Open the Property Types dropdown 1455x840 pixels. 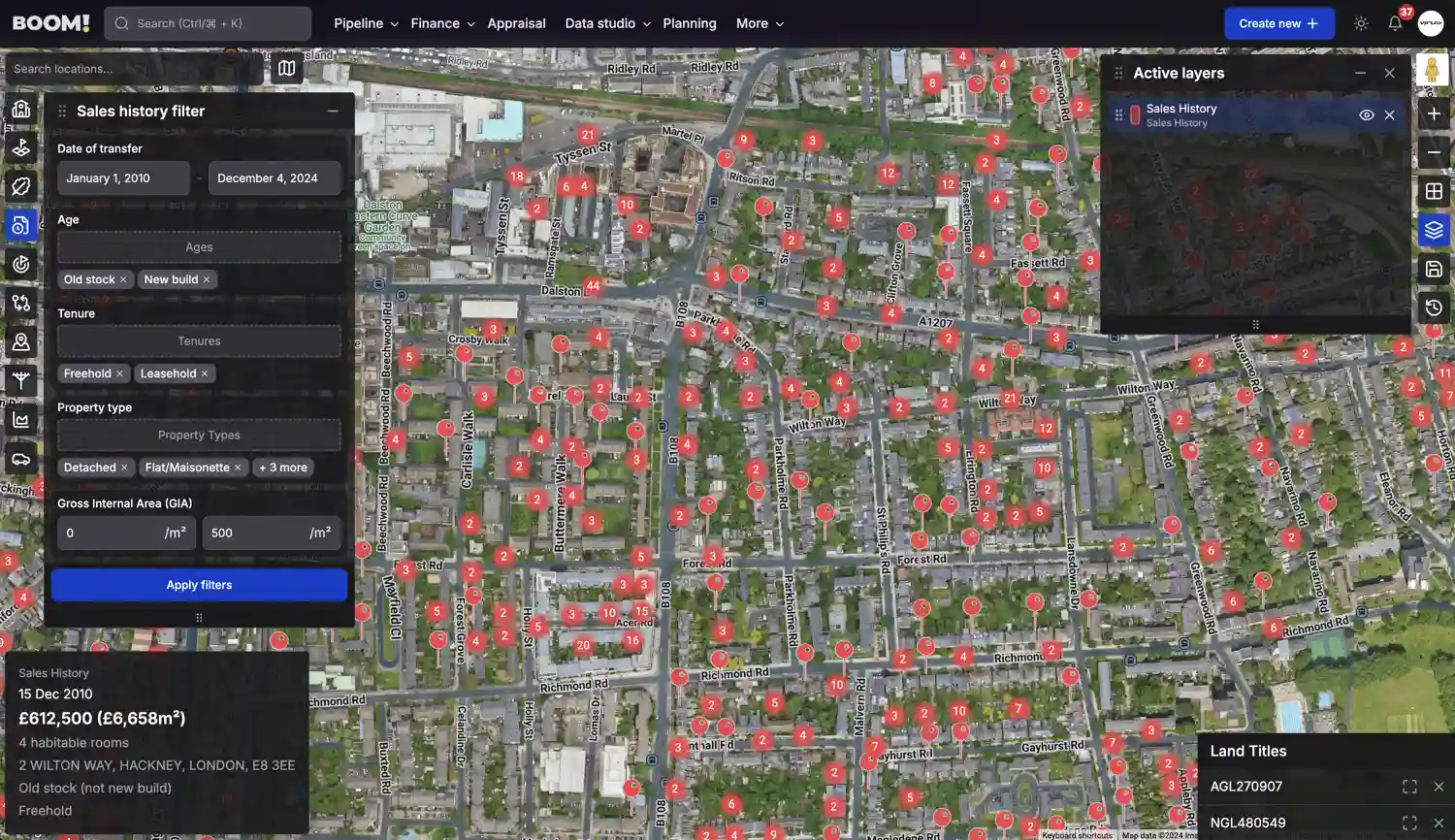[x=199, y=436]
